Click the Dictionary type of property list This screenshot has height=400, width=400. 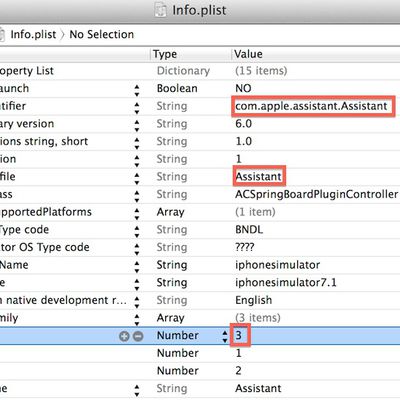point(183,71)
